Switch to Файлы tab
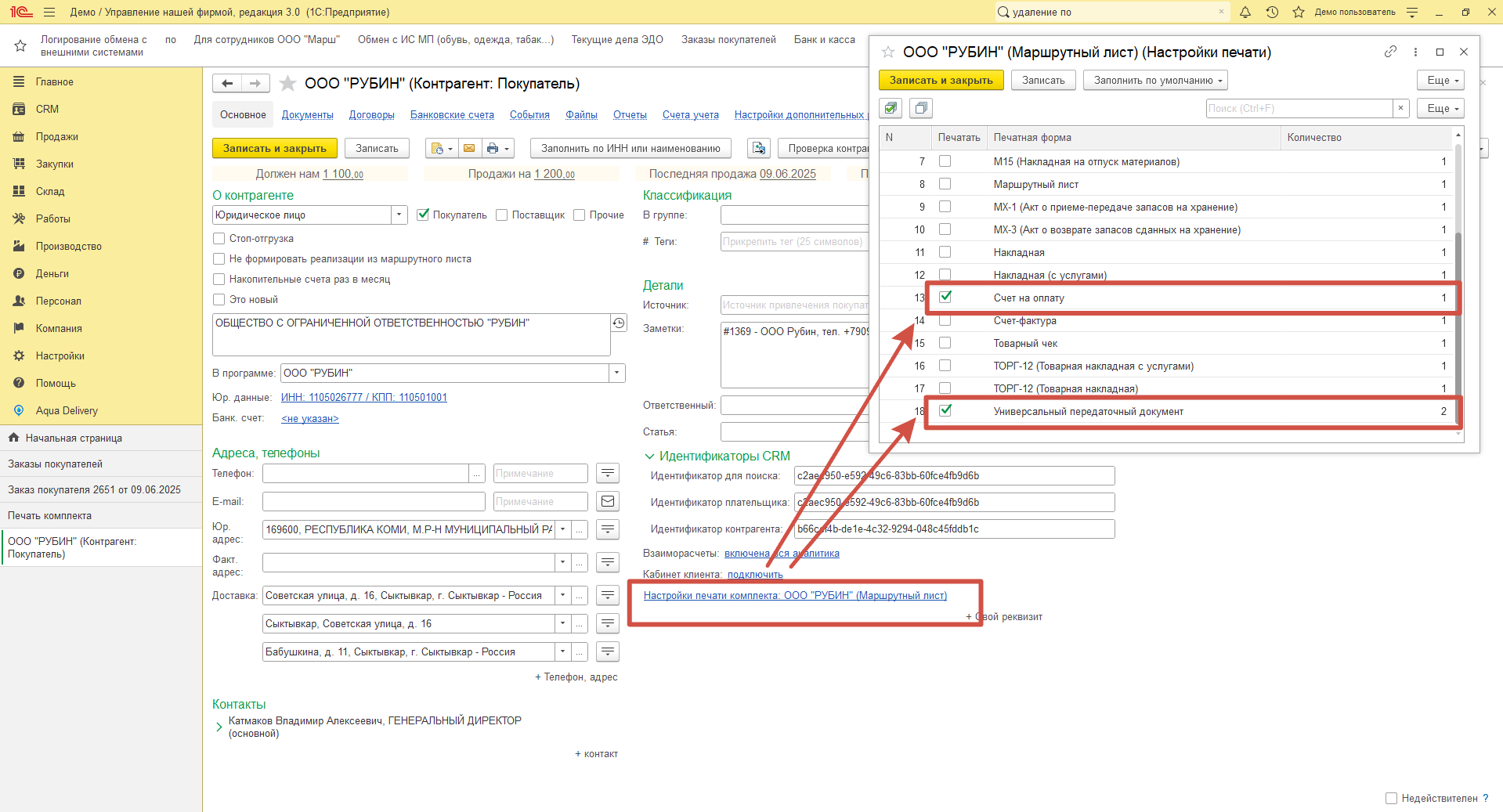 click(582, 114)
